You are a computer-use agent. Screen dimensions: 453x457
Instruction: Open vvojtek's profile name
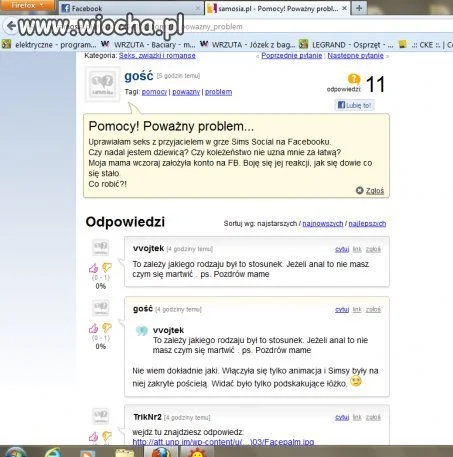click(148, 248)
